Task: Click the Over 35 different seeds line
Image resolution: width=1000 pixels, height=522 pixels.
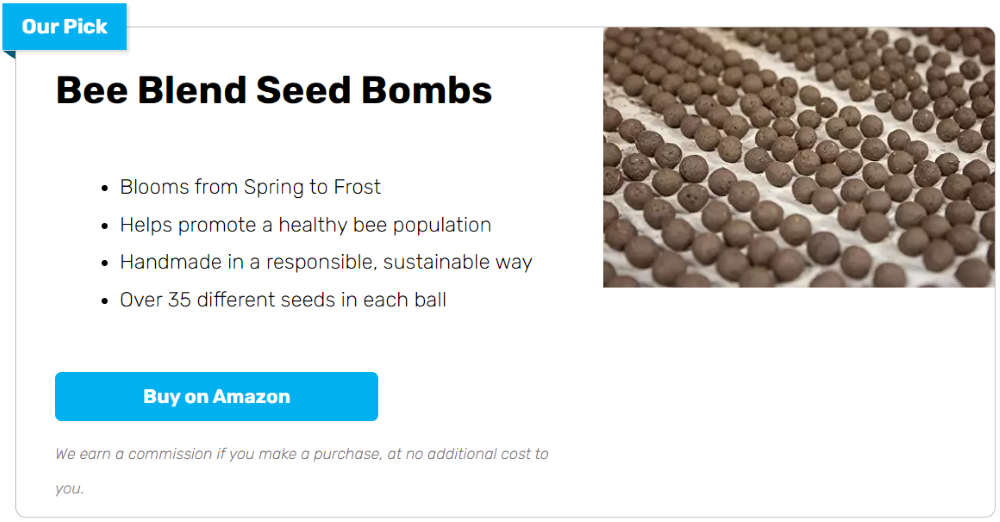Action: (283, 300)
